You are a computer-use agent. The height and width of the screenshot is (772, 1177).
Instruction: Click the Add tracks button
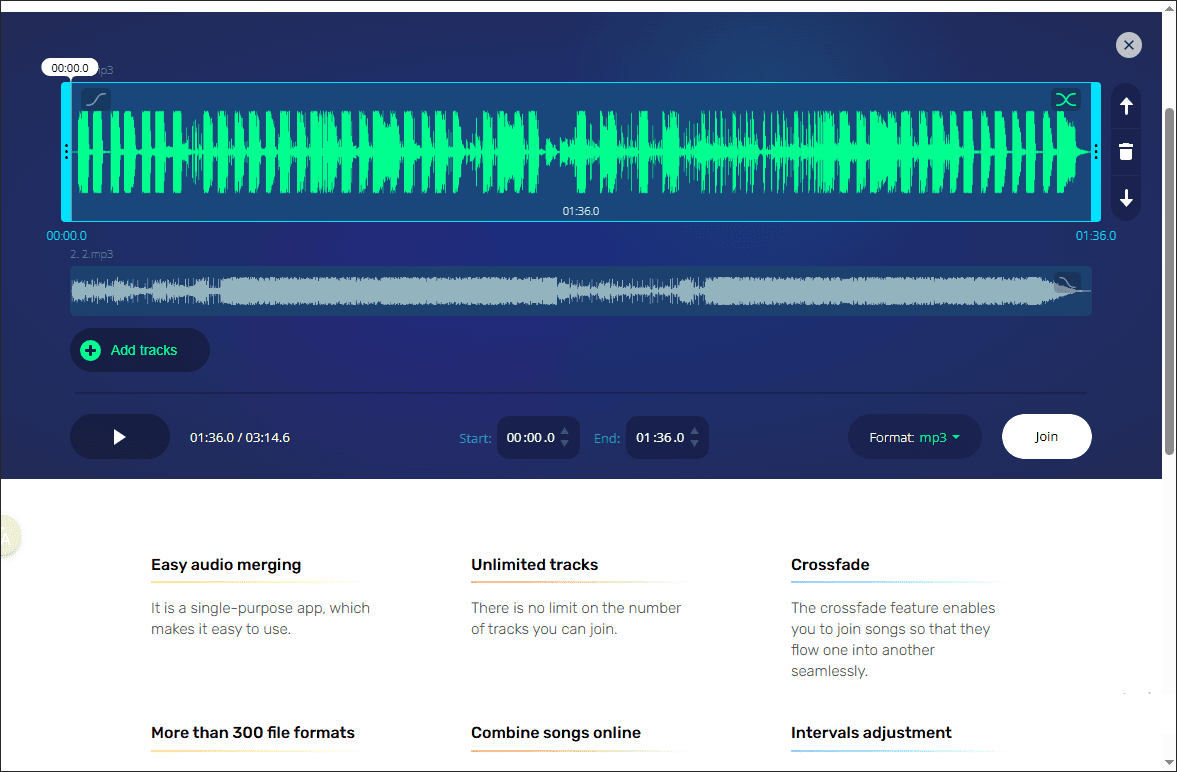(139, 350)
